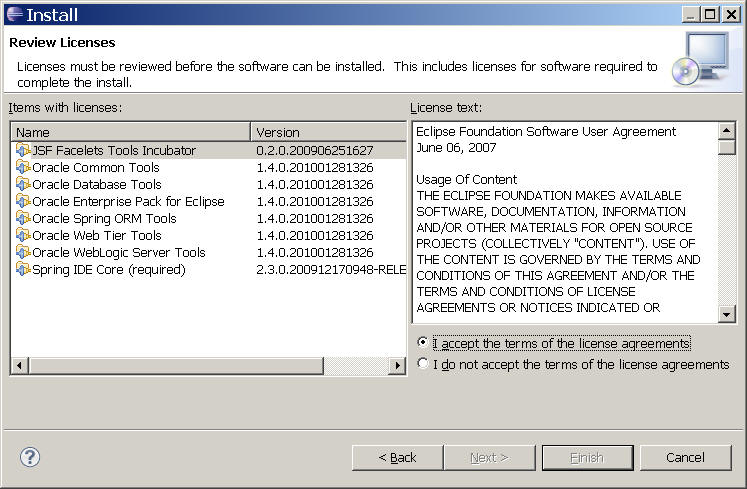
Task: Click the Spring IDE Core feature icon
Action: coord(23,269)
